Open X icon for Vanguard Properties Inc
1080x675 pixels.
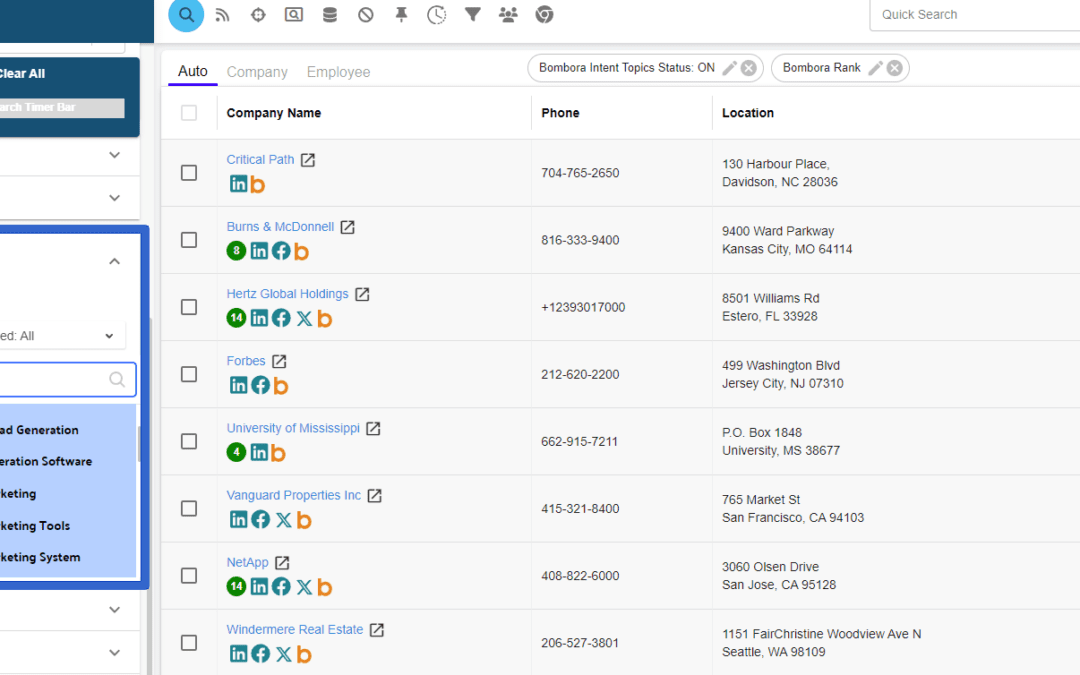tap(283, 520)
